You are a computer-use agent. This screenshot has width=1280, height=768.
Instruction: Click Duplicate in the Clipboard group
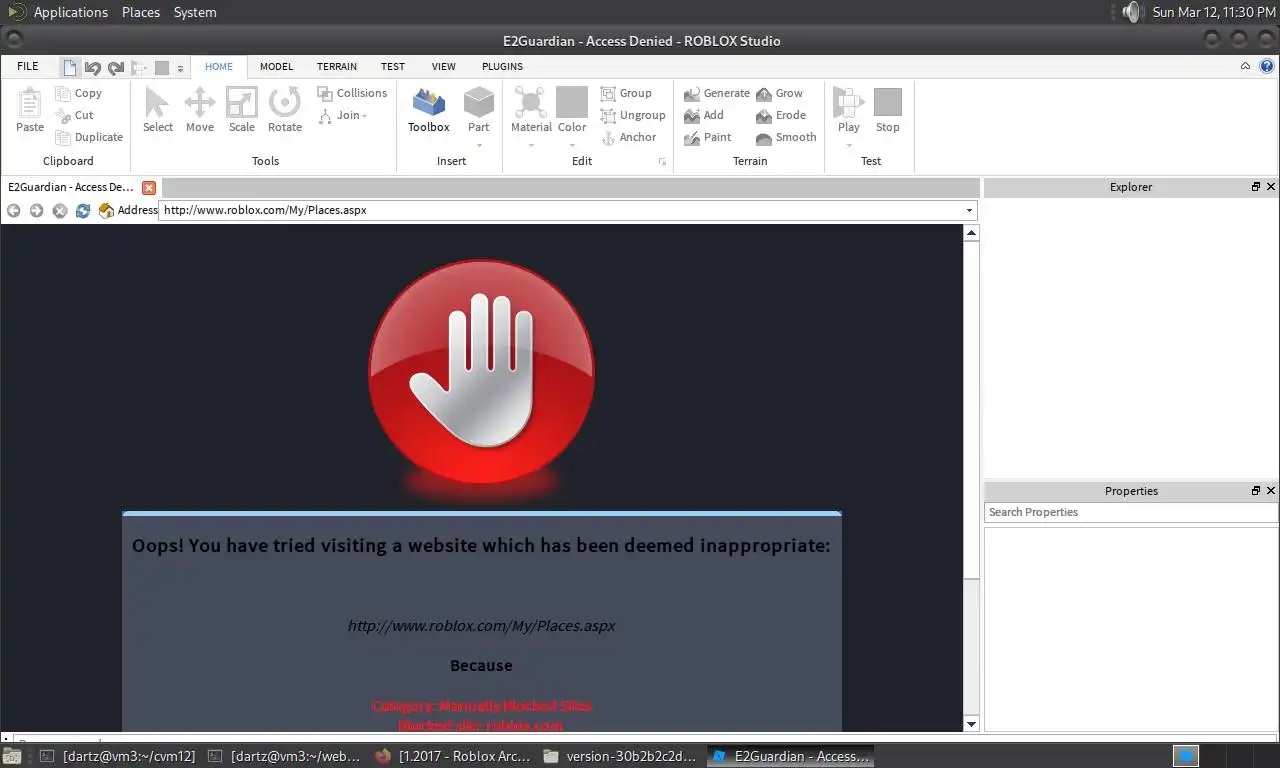[x=89, y=137]
